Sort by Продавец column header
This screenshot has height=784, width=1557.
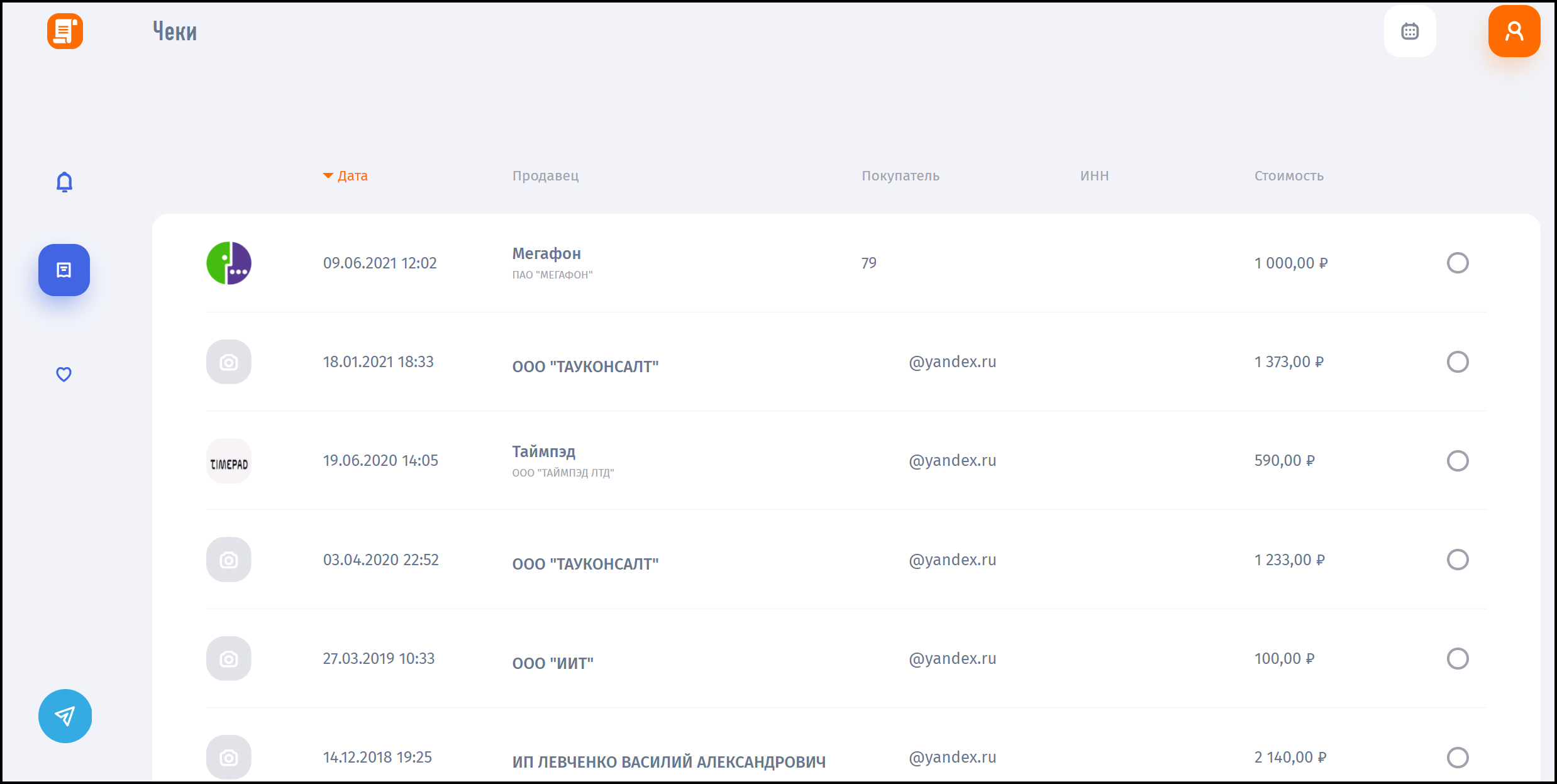545,176
